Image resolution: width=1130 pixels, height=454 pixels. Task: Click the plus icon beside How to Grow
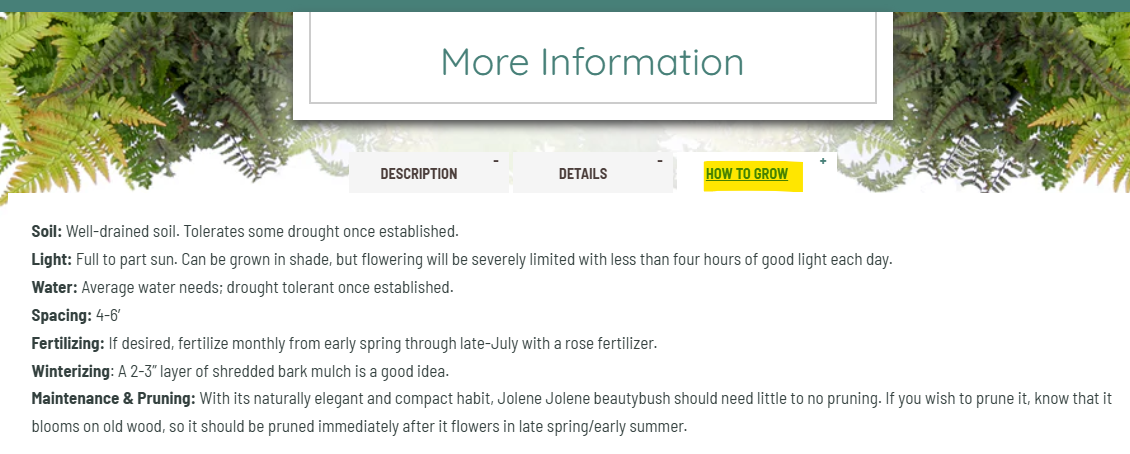click(x=823, y=161)
